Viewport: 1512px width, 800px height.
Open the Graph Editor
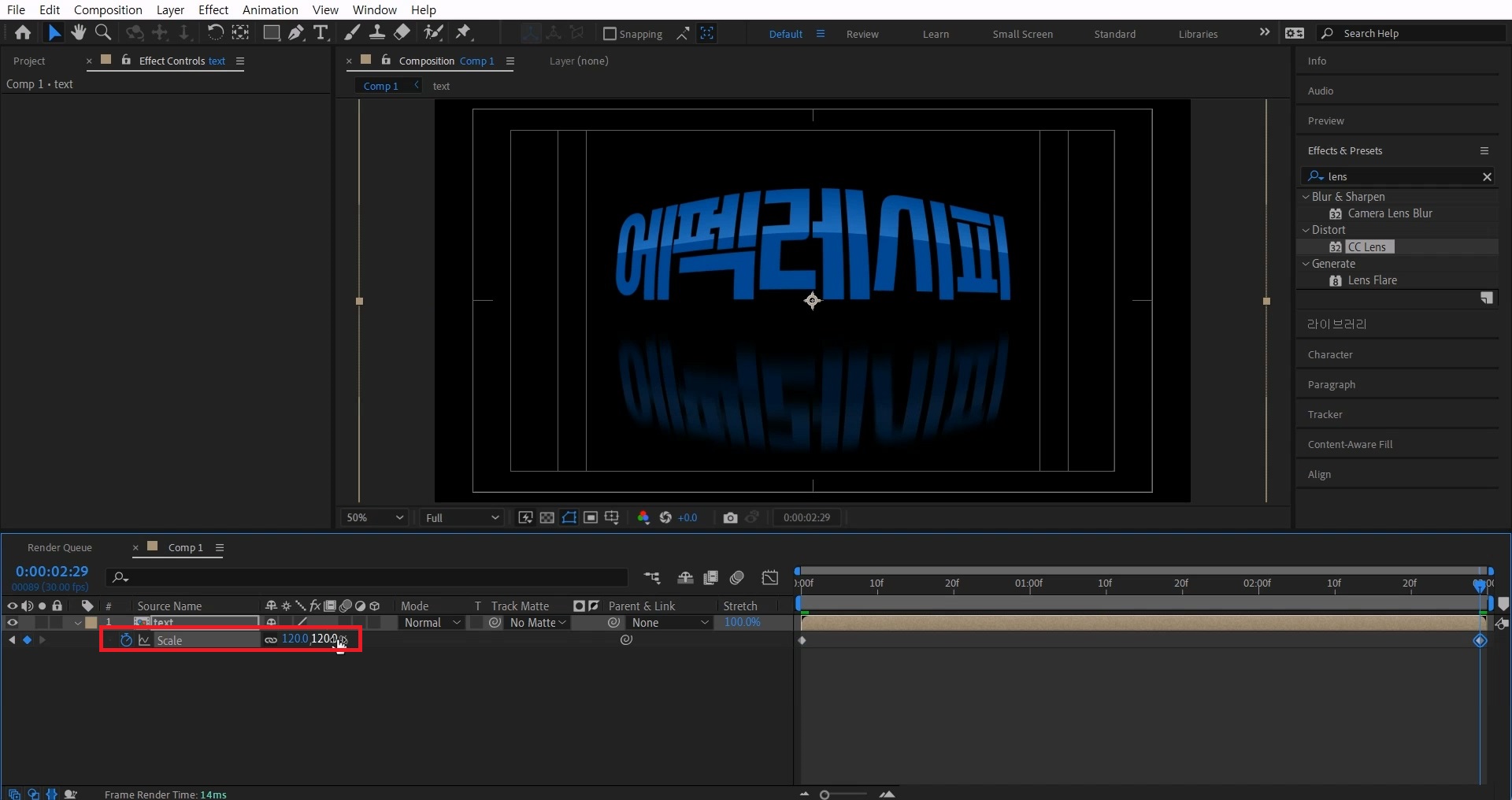(770, 578)
